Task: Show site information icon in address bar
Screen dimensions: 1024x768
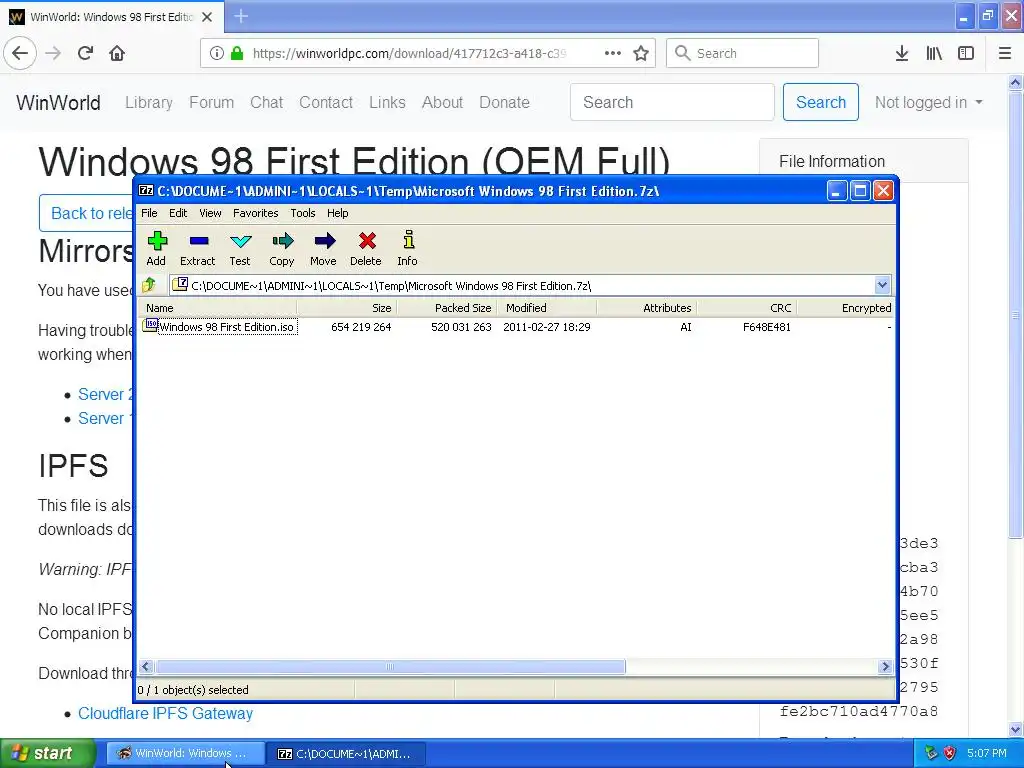Action: [217, 53]
